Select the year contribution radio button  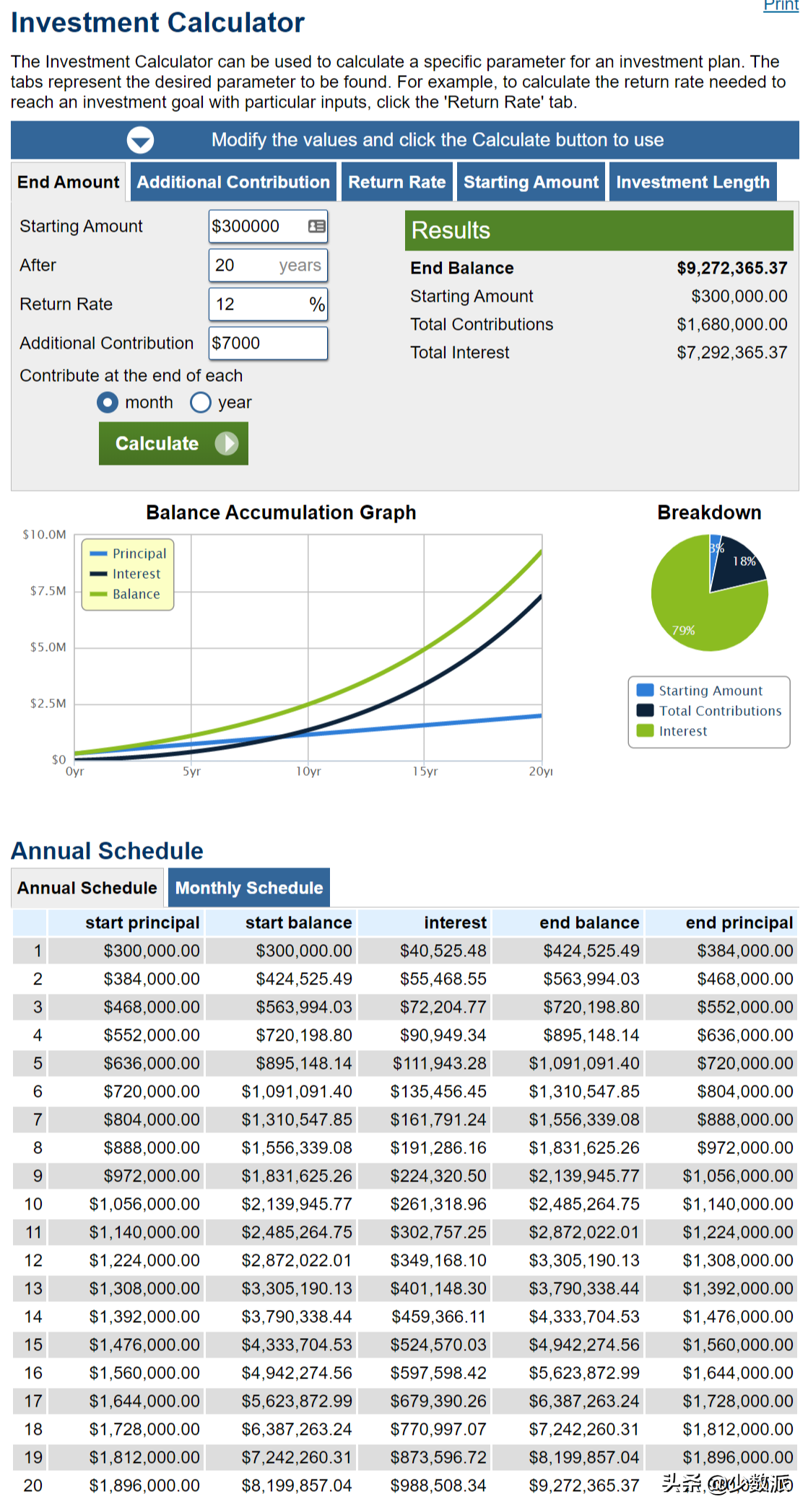point(200,402)
